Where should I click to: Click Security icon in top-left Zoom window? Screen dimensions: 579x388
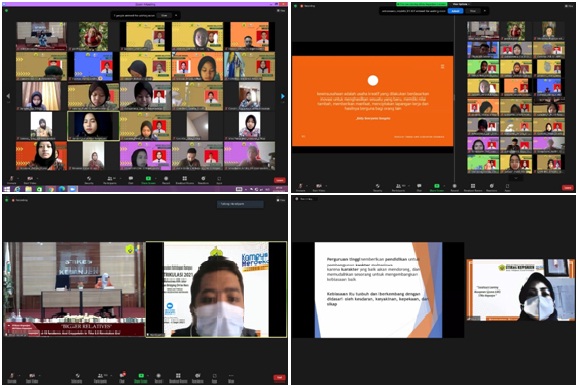point(89,179)
